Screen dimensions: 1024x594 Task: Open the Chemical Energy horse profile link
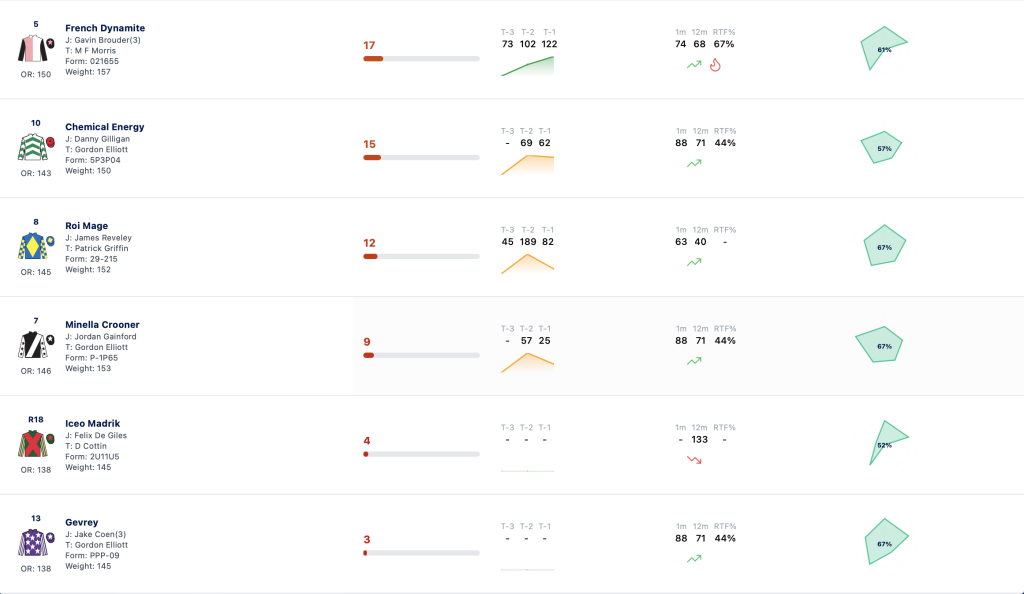tap(104, 127)
